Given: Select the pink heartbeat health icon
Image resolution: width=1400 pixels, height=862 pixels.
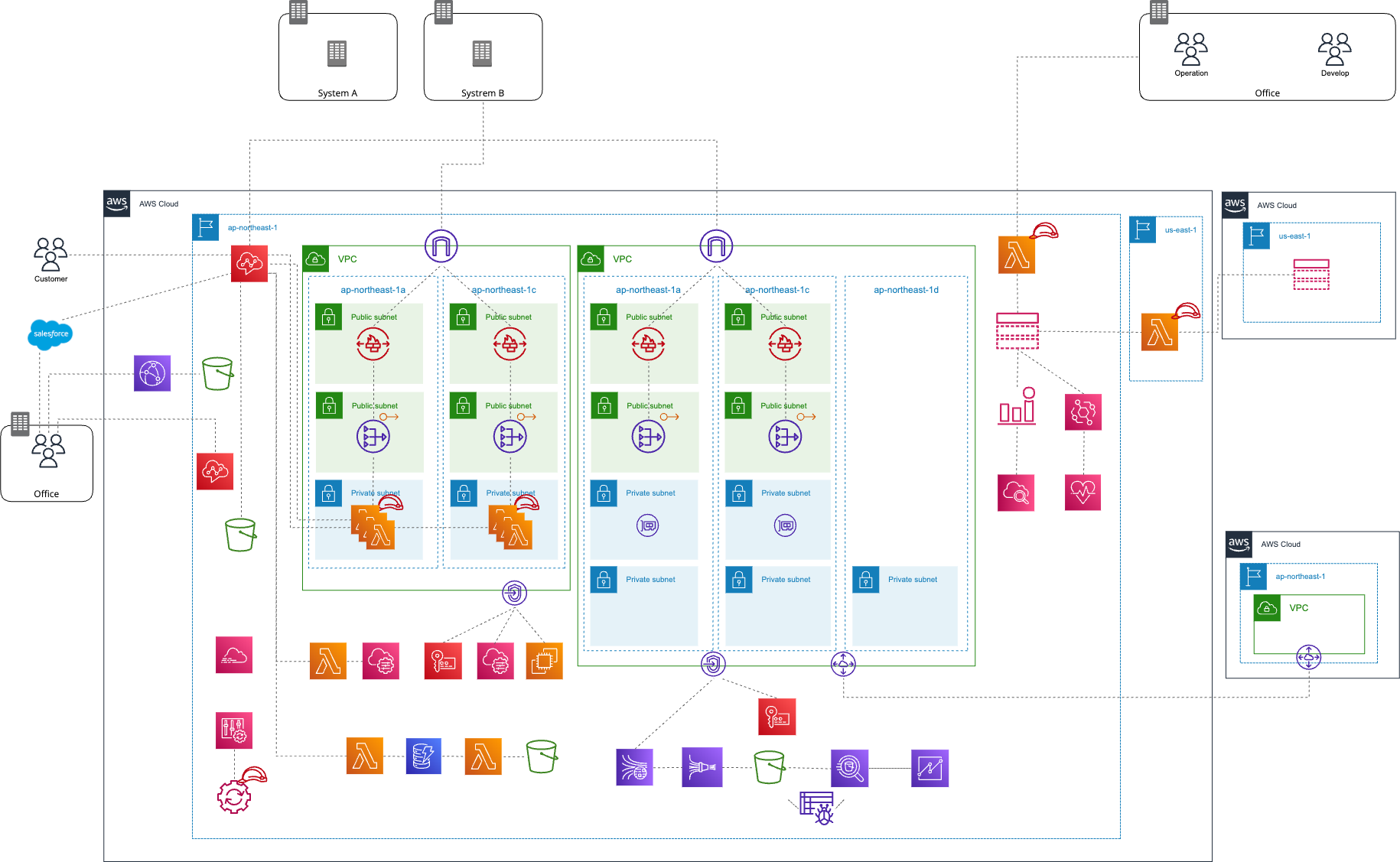Looking at the screenshot, I should [1083, 493].
